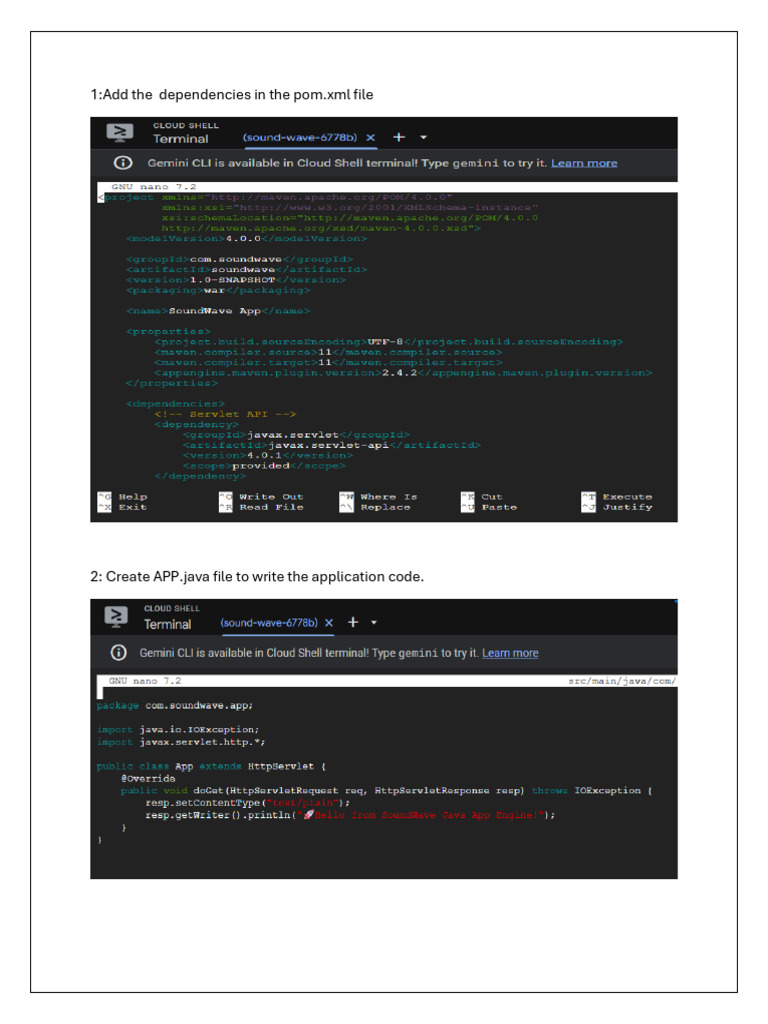Viewport: 768px width, 1024px height.
Task: Click the ^T Execute shortcut in nano
Action: click(x=616, y=496)
